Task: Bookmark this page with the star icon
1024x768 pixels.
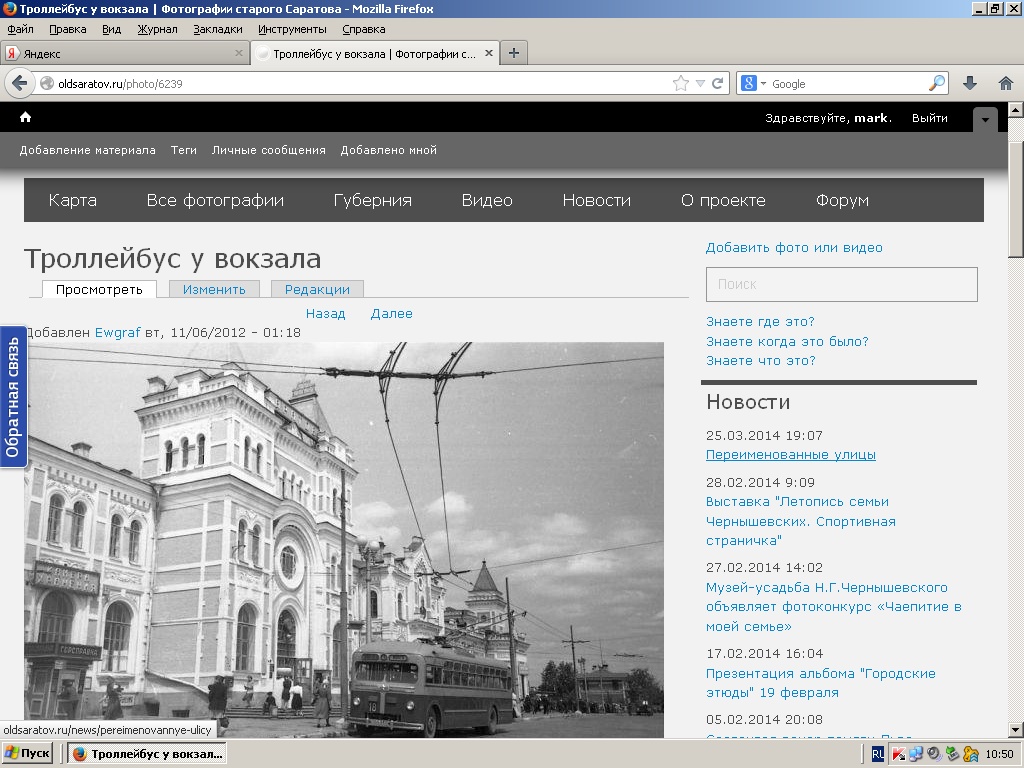Action: [681, 84]
